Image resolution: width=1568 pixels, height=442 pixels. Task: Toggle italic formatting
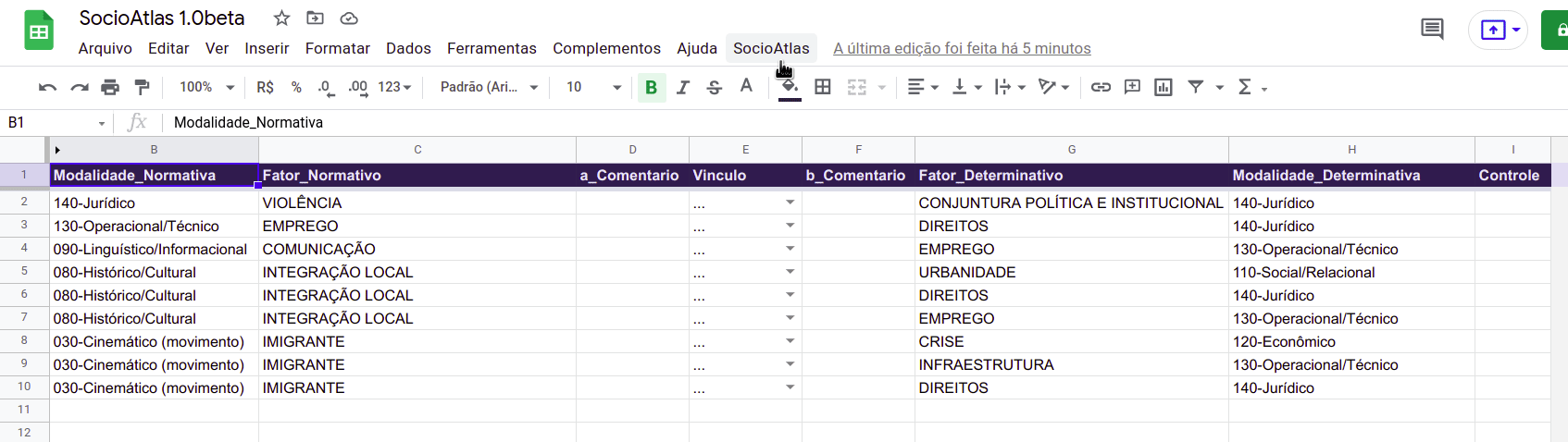tap(683, 87)
